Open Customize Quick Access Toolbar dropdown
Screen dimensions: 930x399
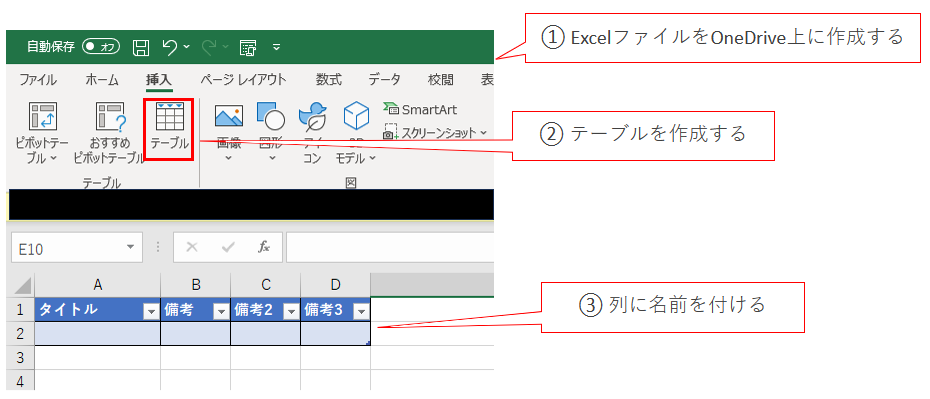tap(276, 47)
